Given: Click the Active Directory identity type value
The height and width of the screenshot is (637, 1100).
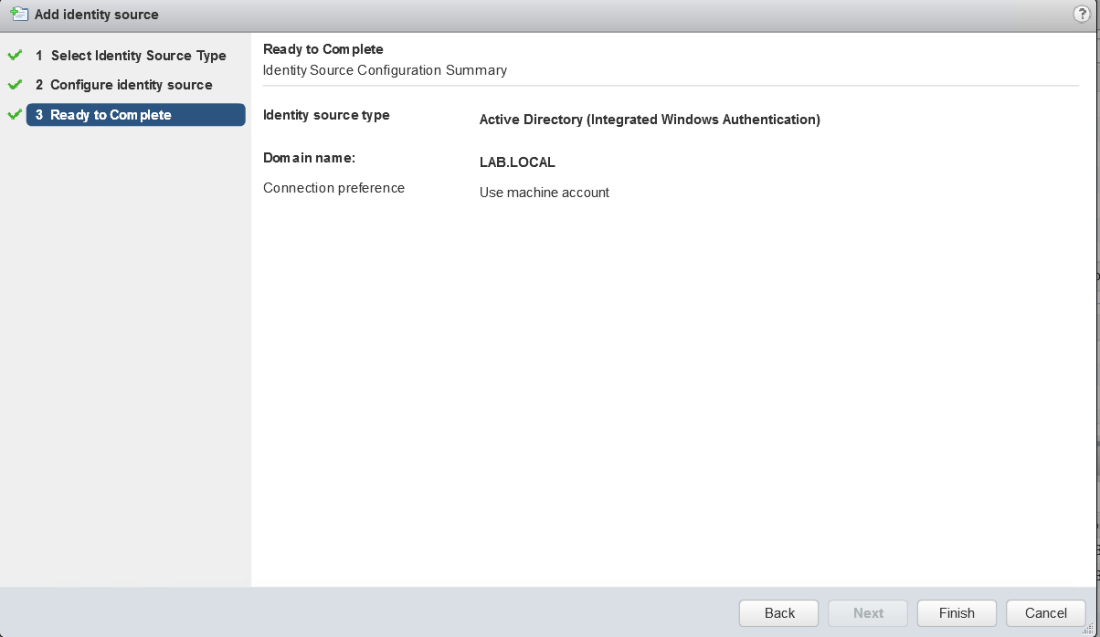Looking at the screenshot, I should click(649, 120).
